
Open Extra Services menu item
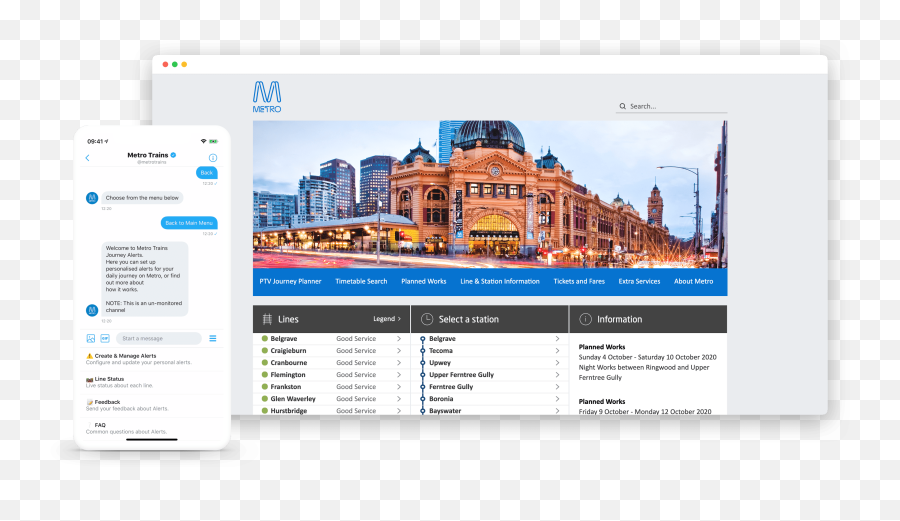639,281
